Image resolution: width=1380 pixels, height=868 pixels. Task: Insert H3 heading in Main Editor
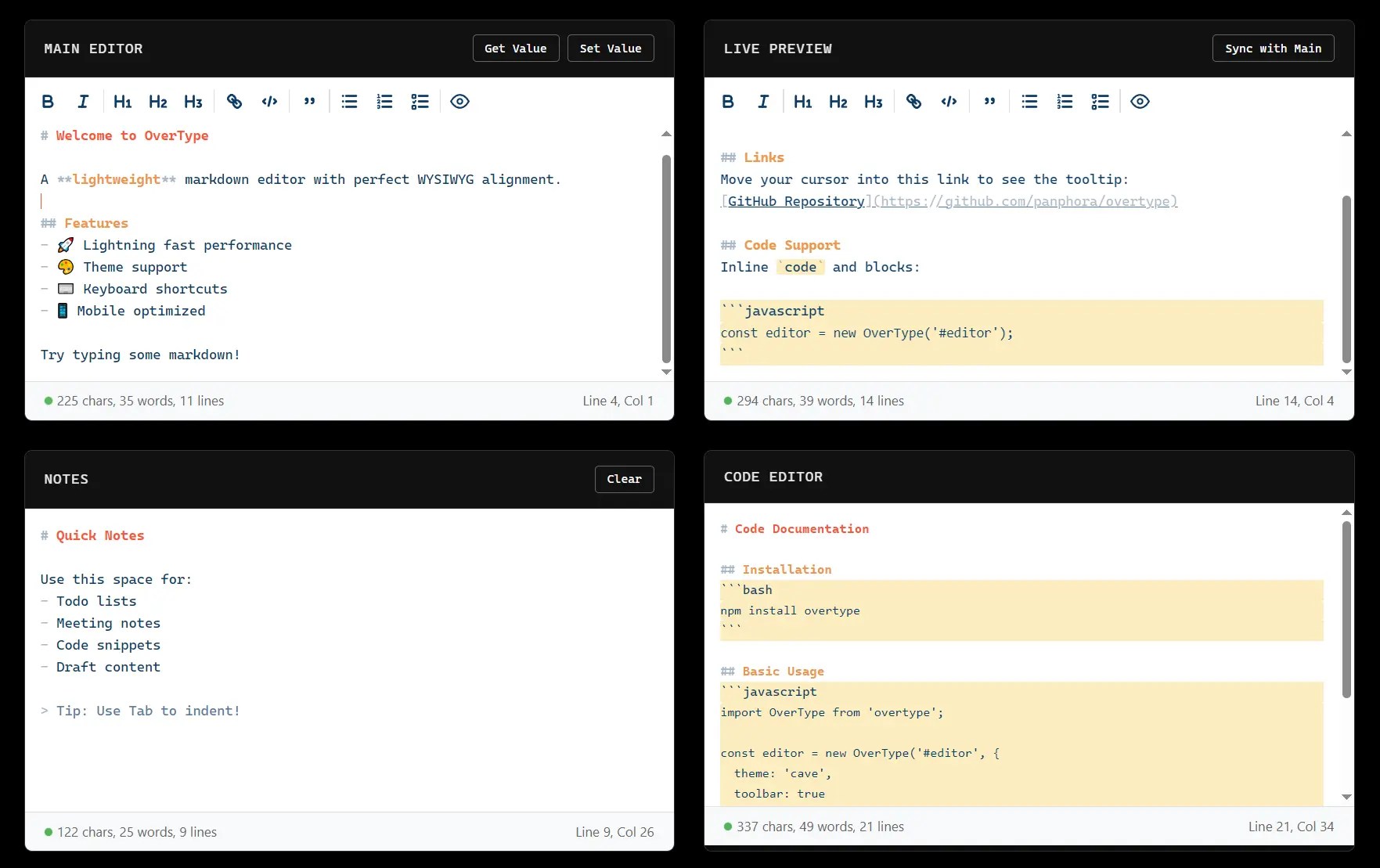click(193, 101)
